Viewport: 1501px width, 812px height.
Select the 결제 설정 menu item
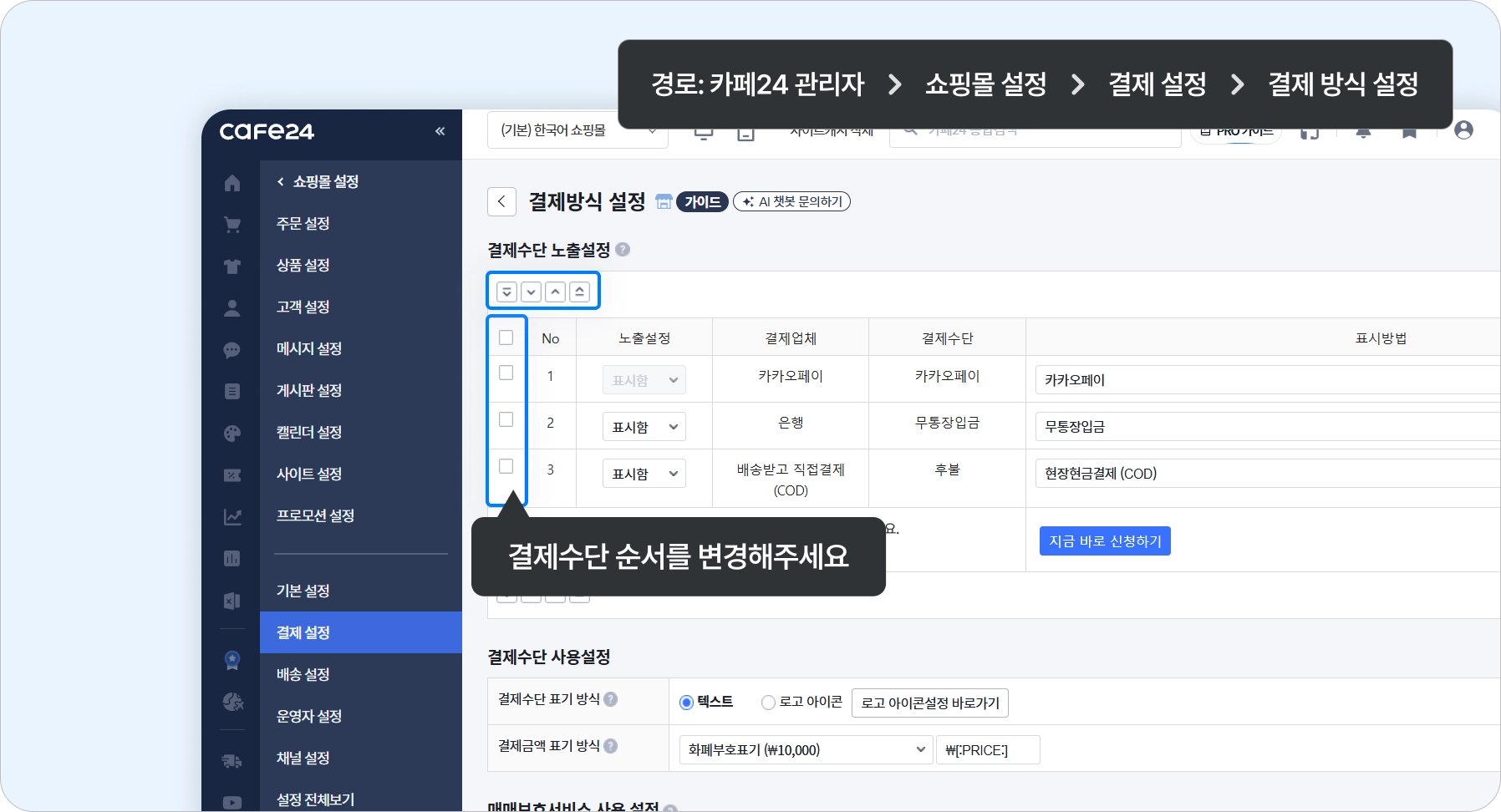pos(361,632)
